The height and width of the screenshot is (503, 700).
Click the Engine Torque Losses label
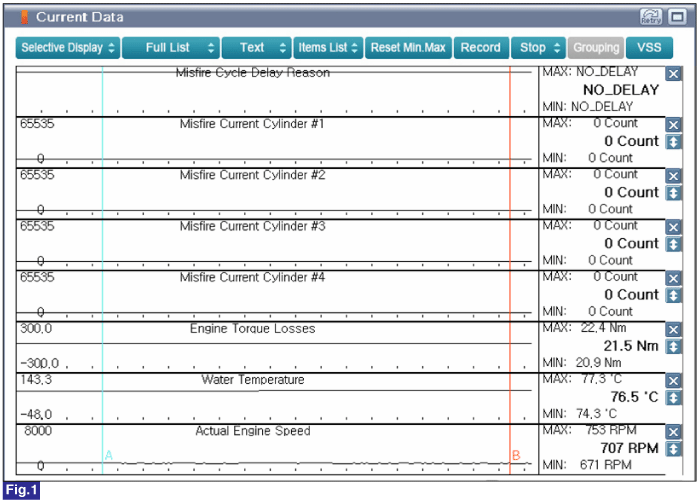click(253, 328)
